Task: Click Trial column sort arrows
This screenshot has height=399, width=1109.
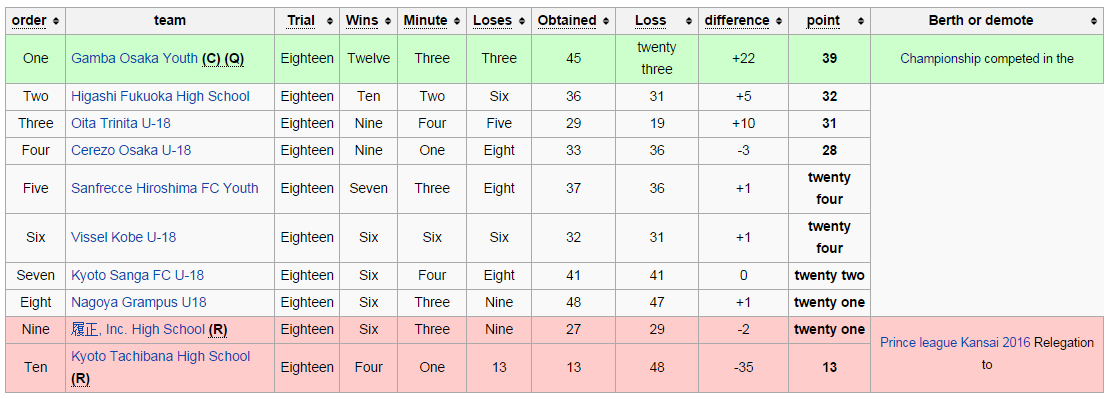Action: pyautogui.click(x=330, y=21)
